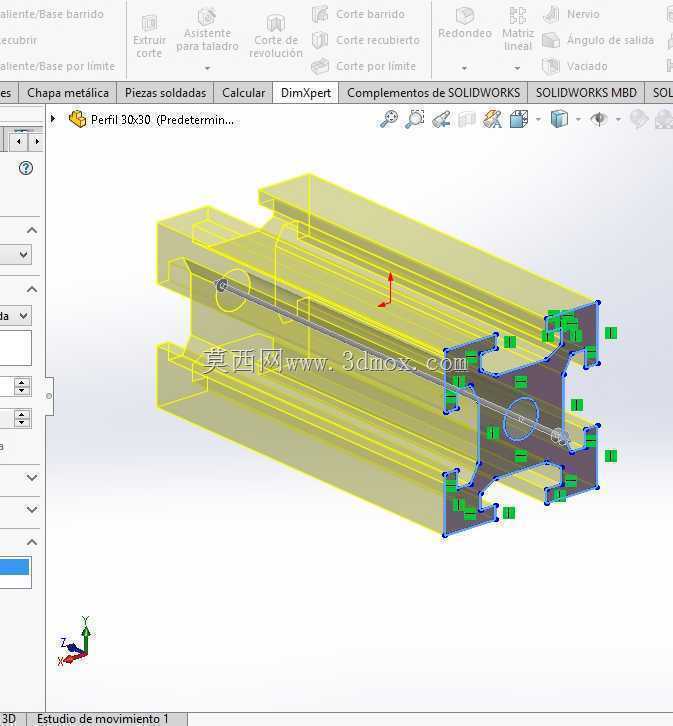Expand the first collapsed PropertyManager section

(x=31, y=477)
